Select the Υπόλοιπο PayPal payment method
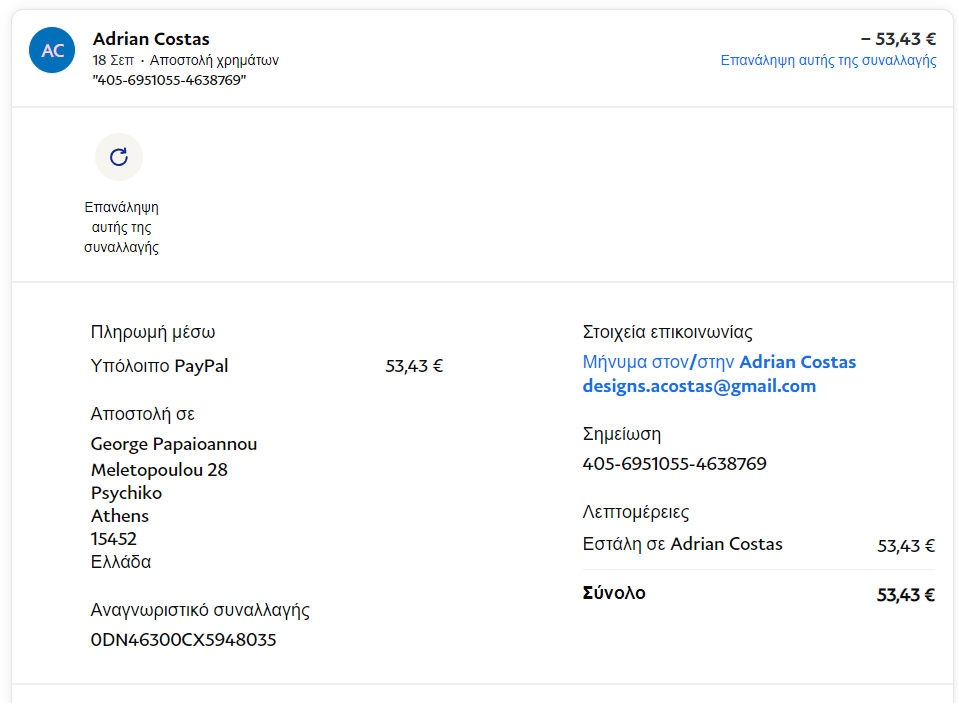This screenshot has height=703, width=958. [x=159, y=366]
